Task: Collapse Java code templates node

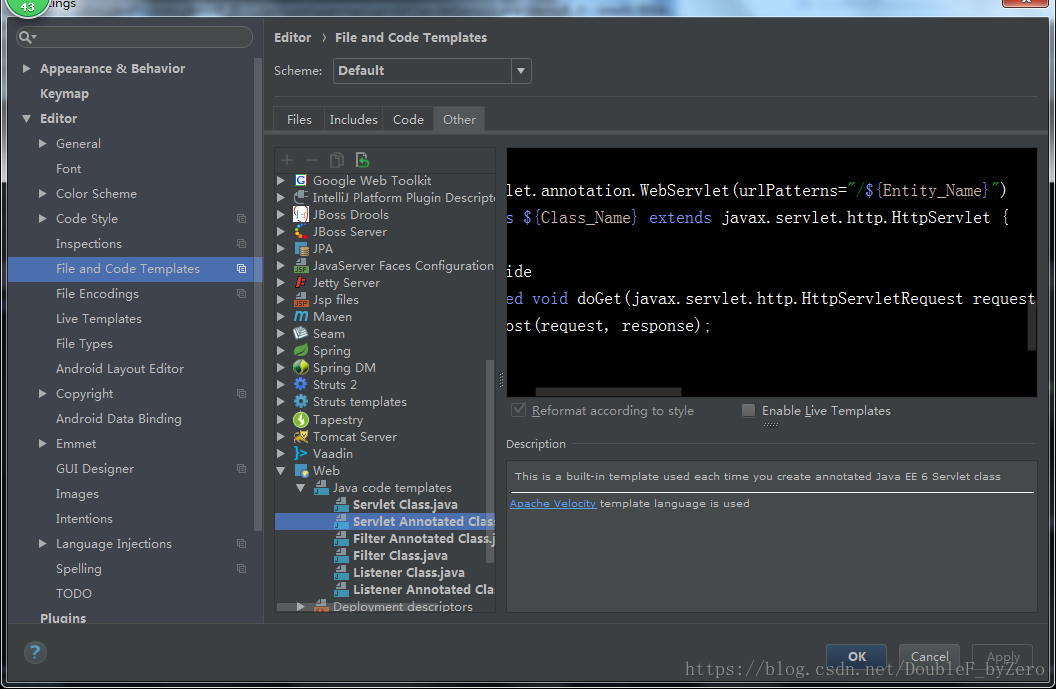Action: pyautogui.click(x=301, y=488)
